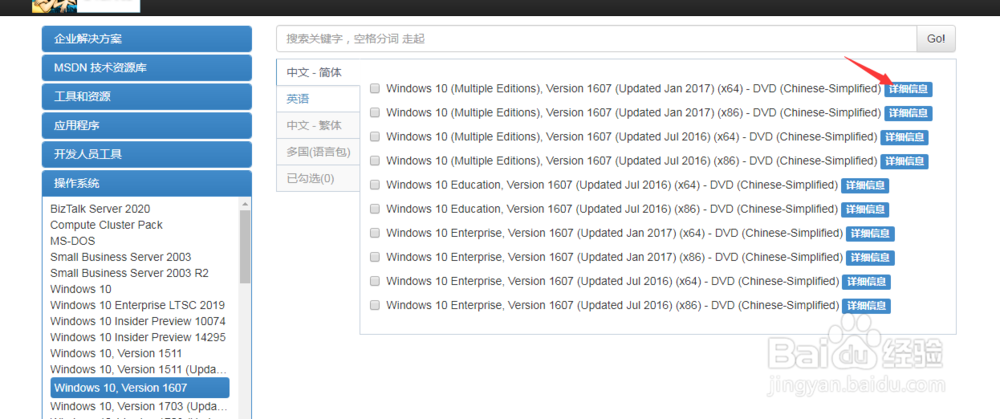
Task: Click Windows 10 Multiple Editions Jan 2017 x64 title
Action: pyautogui.click(x=634, y=88)
